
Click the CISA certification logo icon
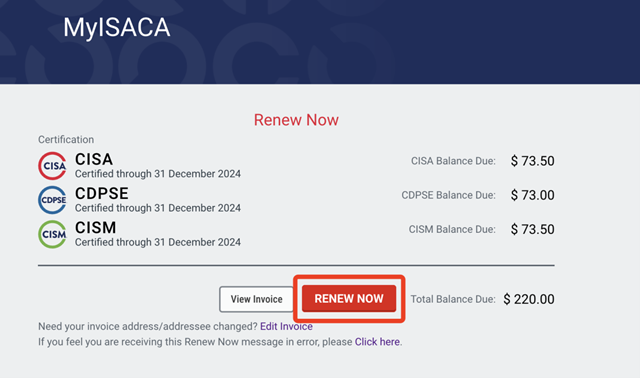52,166
